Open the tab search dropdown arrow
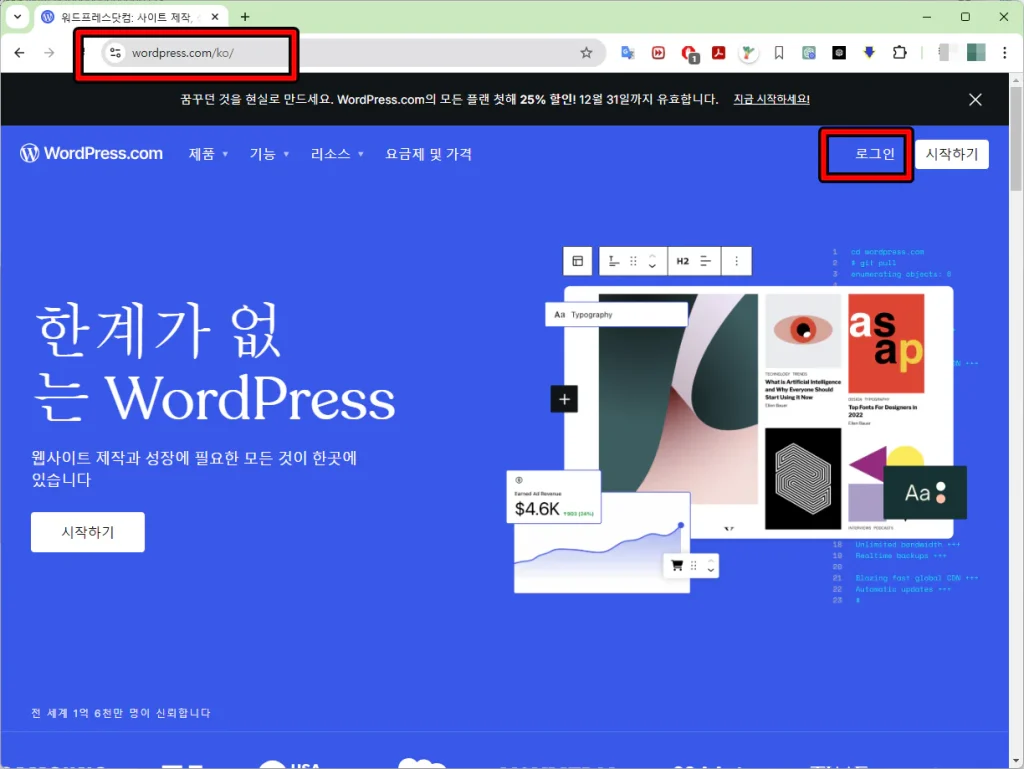Screen dimensions: 1024x769 pyautogui.click(x=17, y=17)
